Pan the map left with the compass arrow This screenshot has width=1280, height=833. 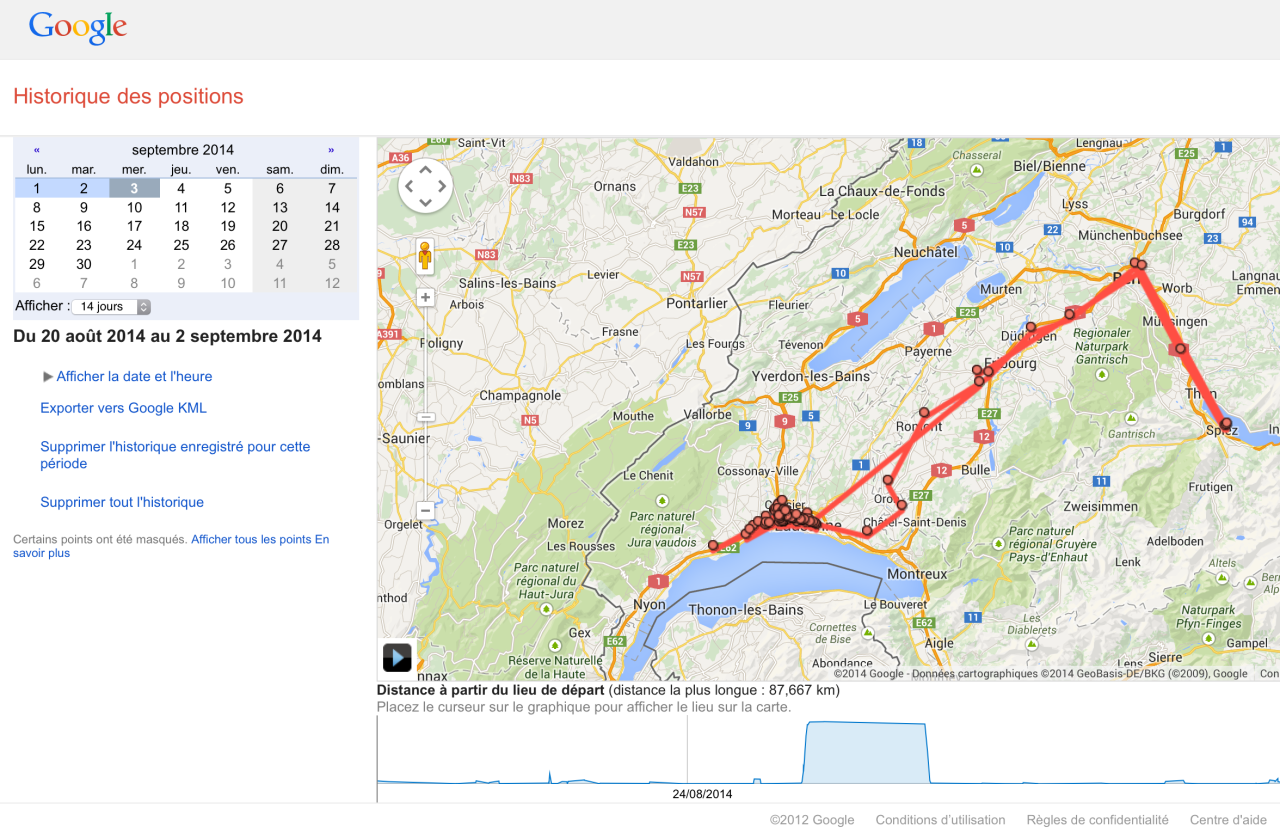[409, 185]
